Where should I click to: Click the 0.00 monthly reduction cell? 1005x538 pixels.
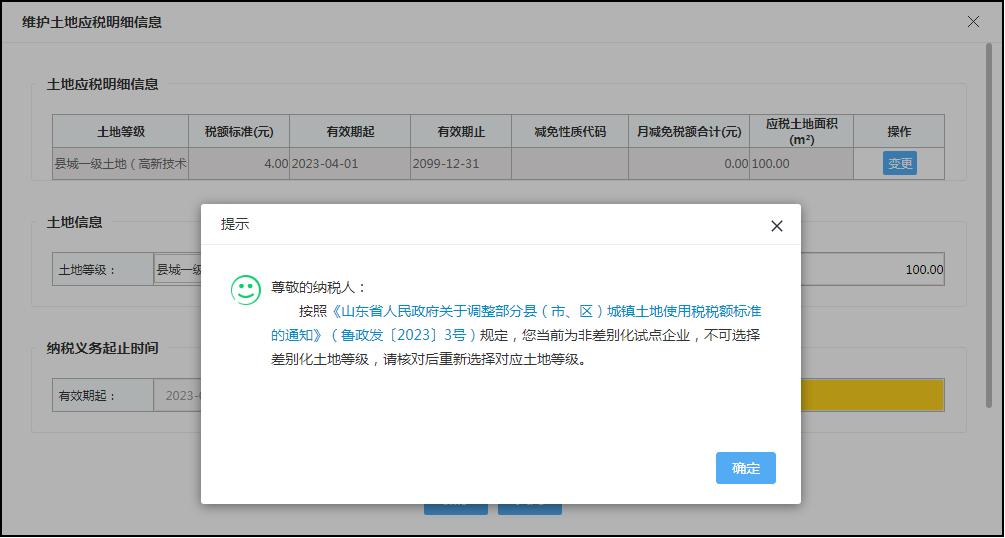coord(689,164)
